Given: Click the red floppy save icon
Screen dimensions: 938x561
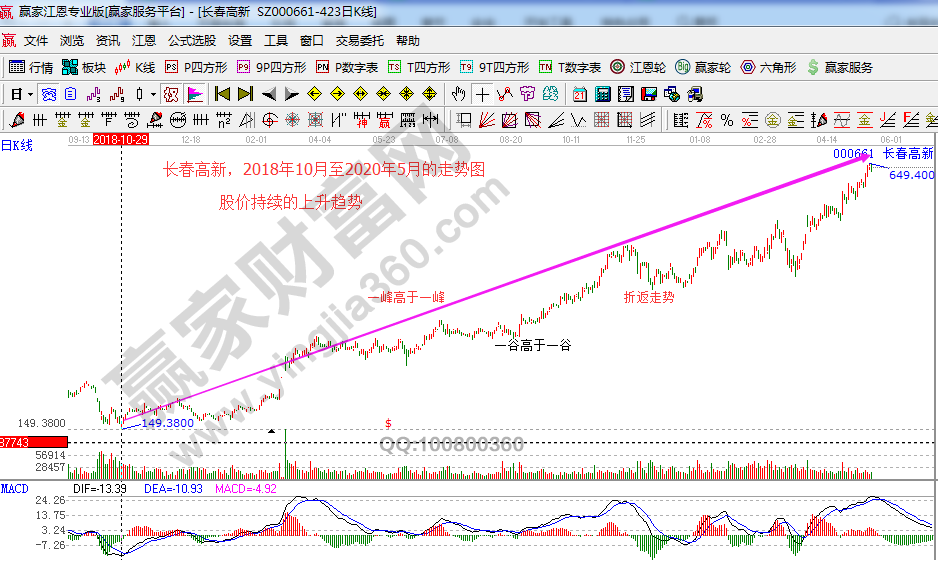Looking at the screenshot, I should tap(648, 94).
